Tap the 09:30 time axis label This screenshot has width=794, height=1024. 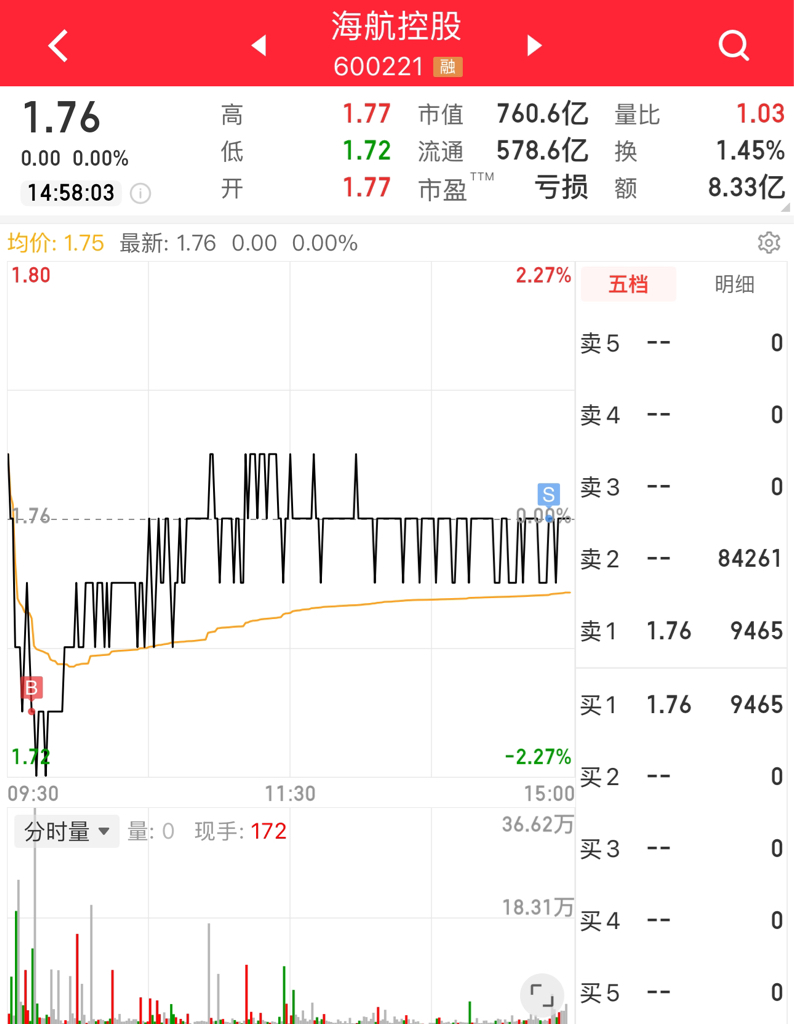coord(33,793)
